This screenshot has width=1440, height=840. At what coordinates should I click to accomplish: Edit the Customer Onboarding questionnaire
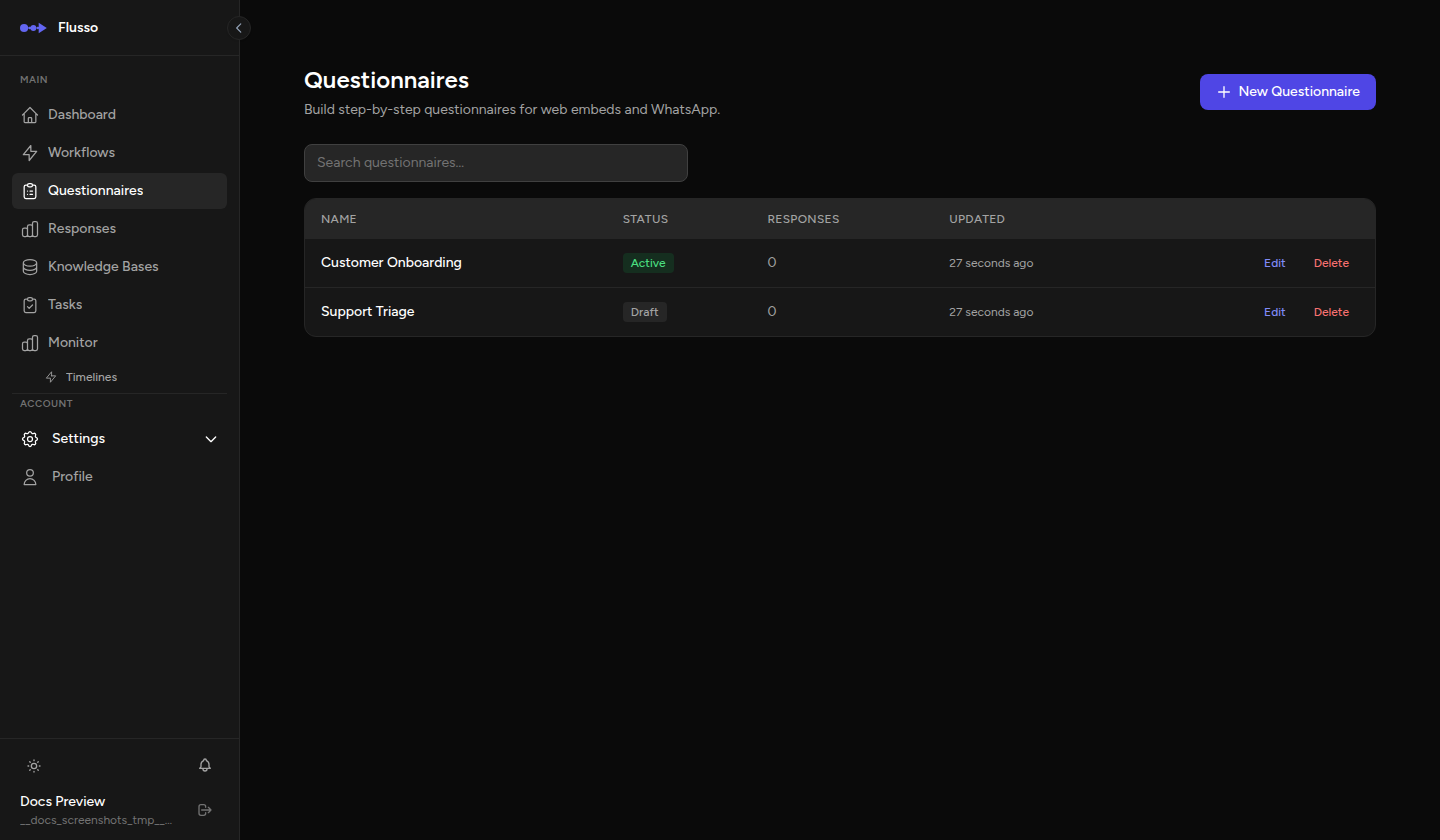[x=1274, y=264]
